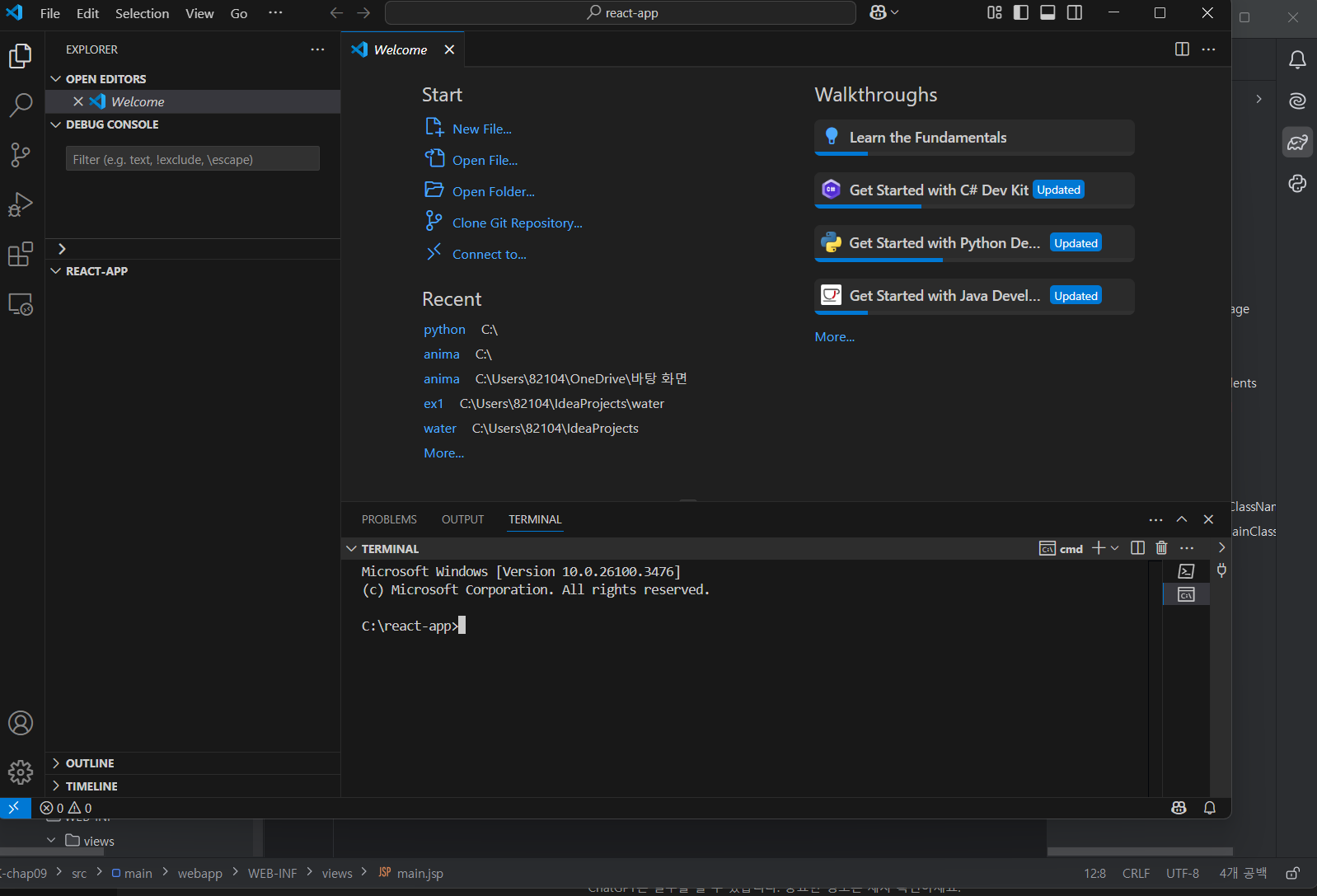Open the Manage settings gear
This screenshot has height=896, width=1317.
21,772
